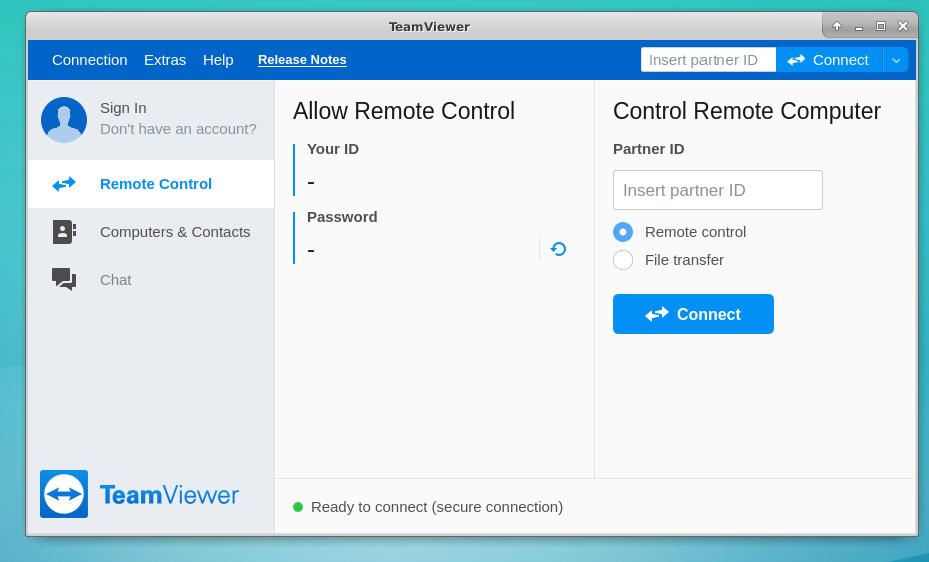The image size is (929, 562).
Task: Click the Your ID value dash
Action: (311, 182)
